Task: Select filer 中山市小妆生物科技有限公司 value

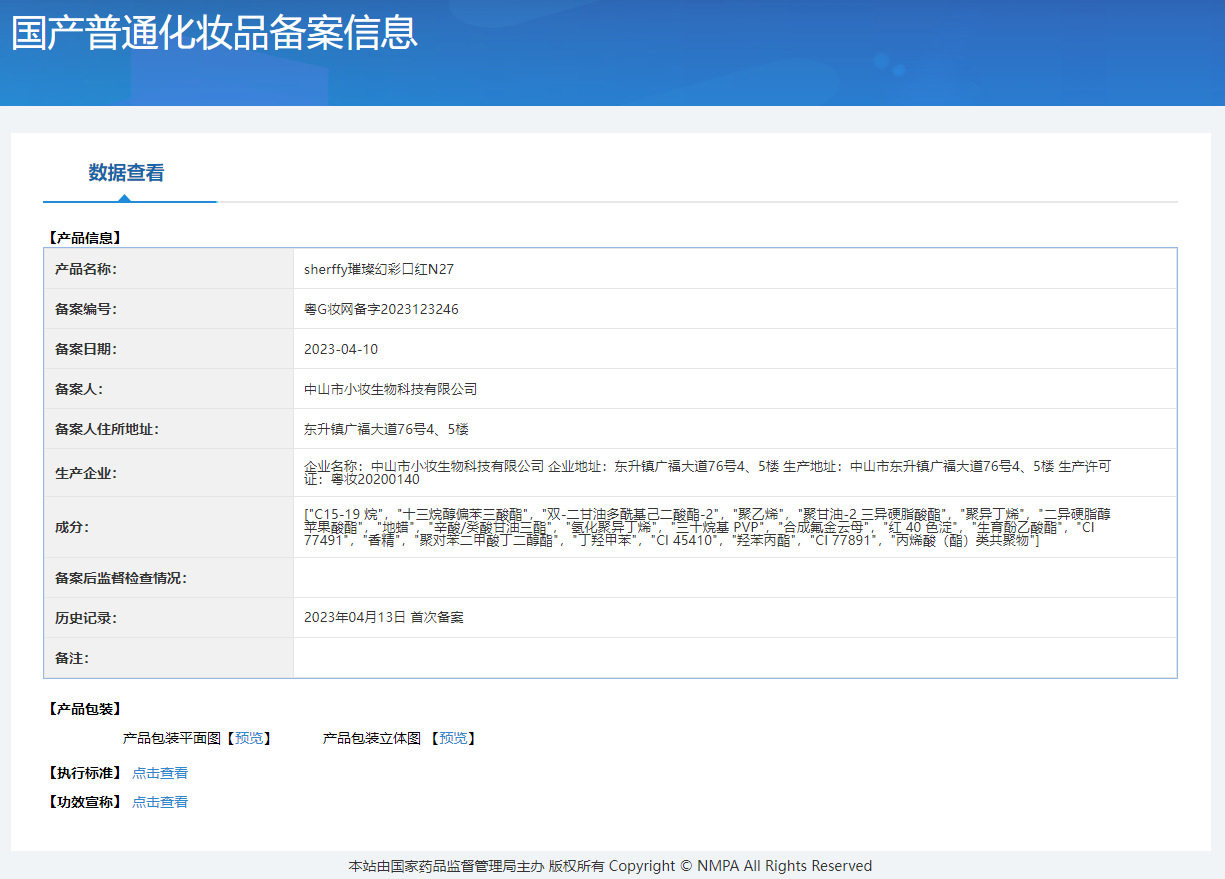Action: click(391, 389)
